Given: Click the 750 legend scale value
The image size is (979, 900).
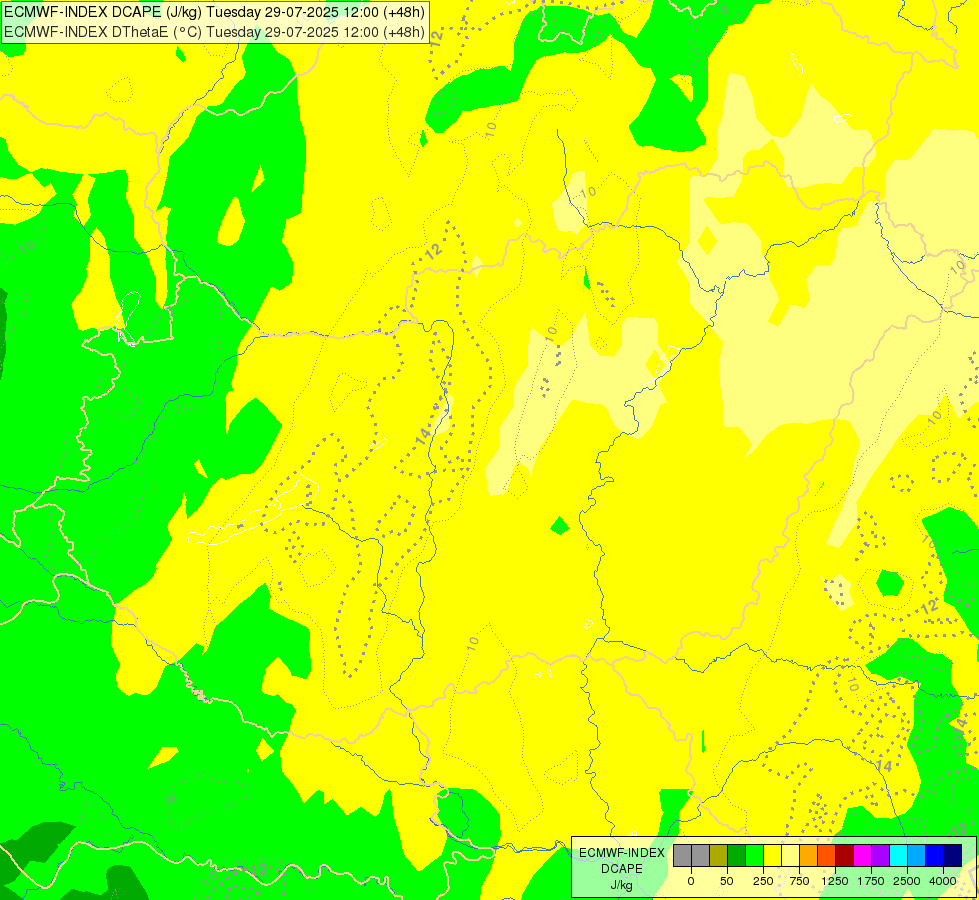Looking at the screenshot, I should click(799, 881).
